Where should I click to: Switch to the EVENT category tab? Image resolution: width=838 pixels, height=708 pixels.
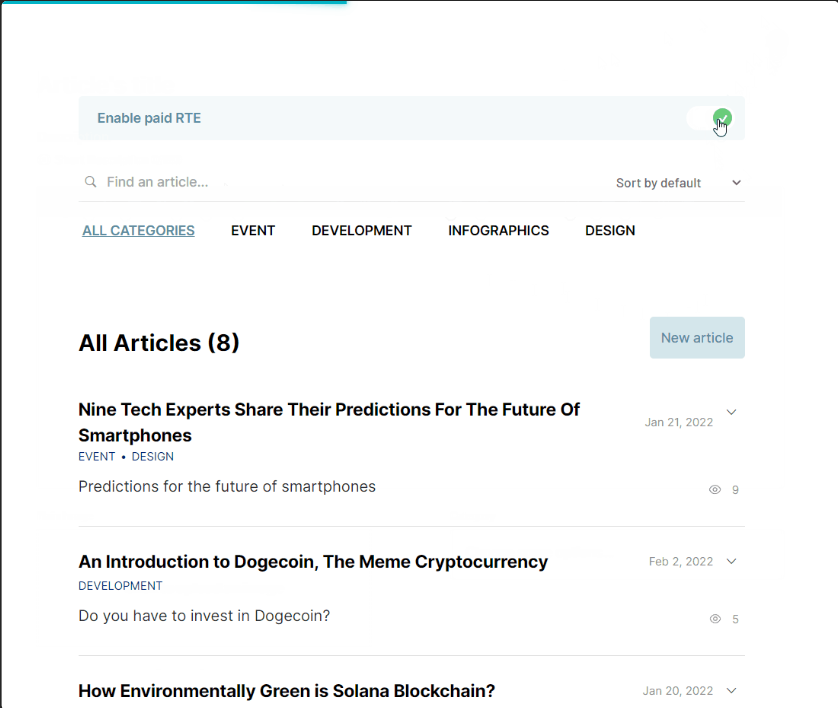[x=253, y=230]
